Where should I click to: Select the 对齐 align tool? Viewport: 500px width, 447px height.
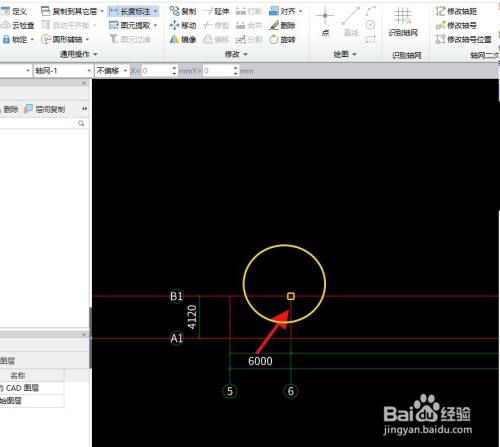click(x=282, y=11)
